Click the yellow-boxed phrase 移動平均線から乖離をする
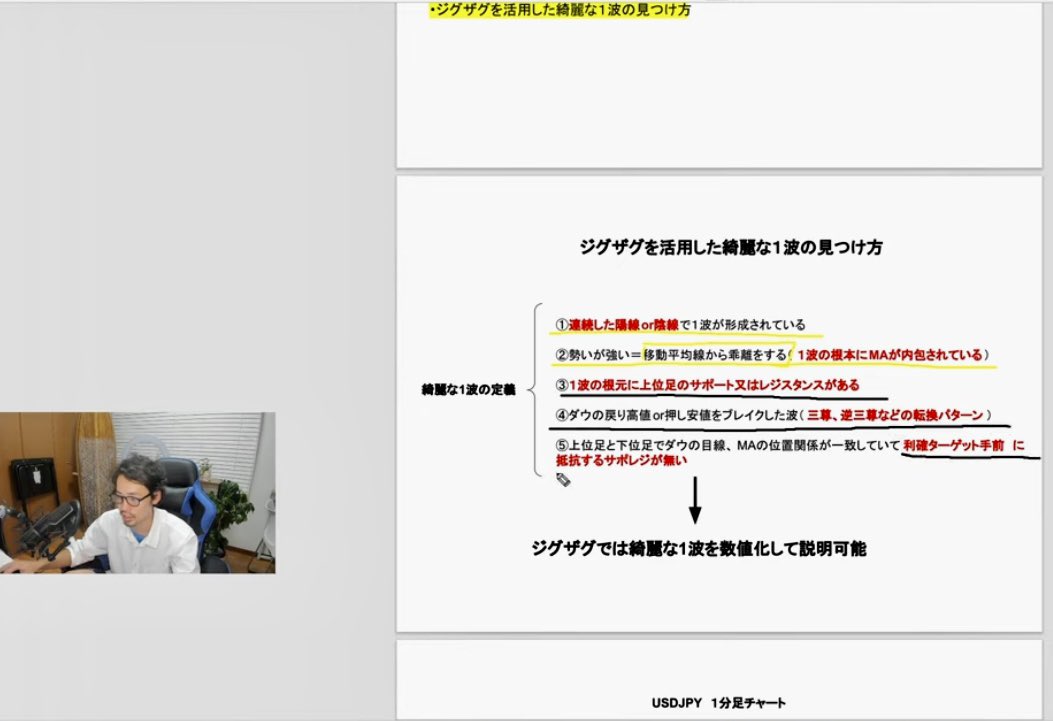This screenshot has height=721, width=1053. [x=716, y=354]
